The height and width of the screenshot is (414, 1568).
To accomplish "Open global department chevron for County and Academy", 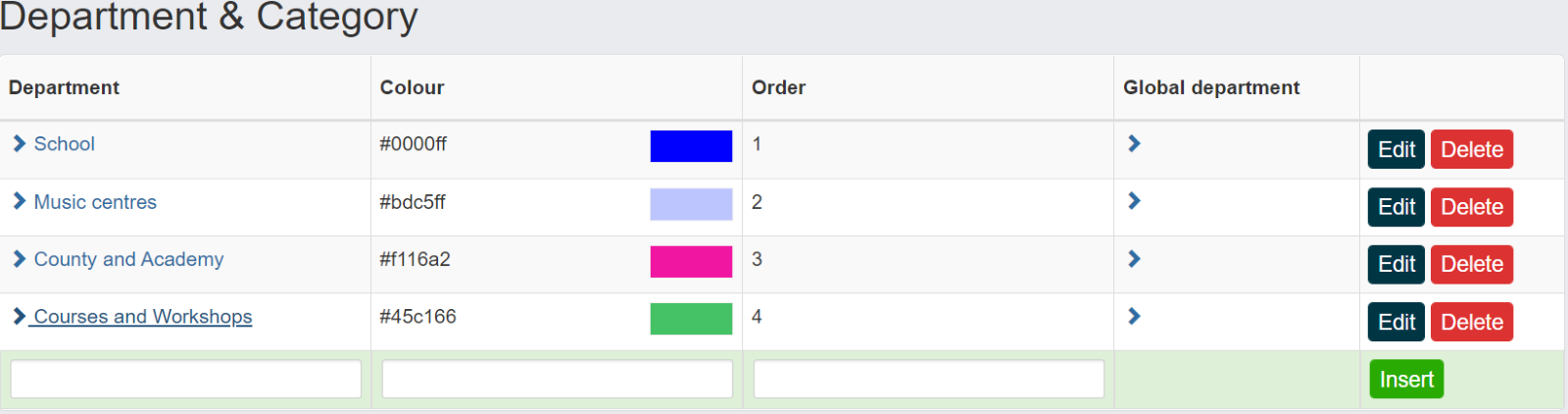I will click(x=1134, y=259).
